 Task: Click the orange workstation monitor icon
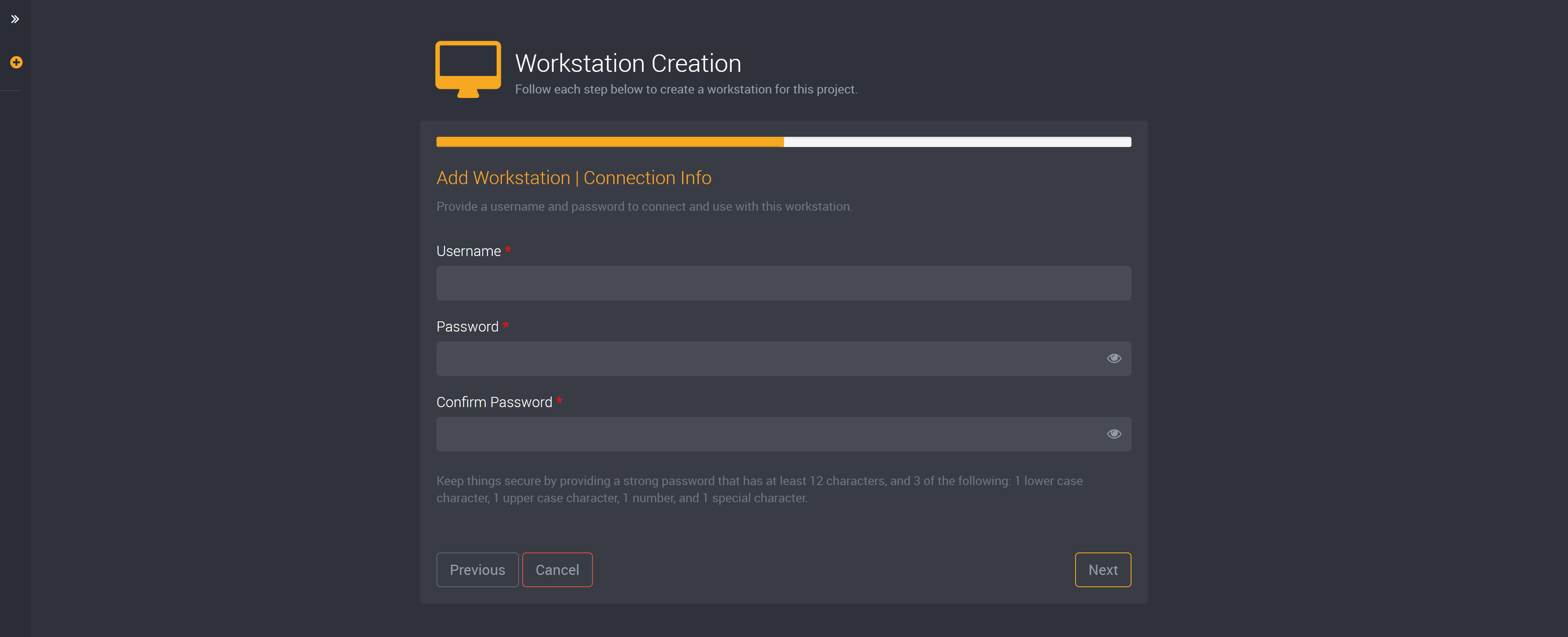[x=468, y=69]
